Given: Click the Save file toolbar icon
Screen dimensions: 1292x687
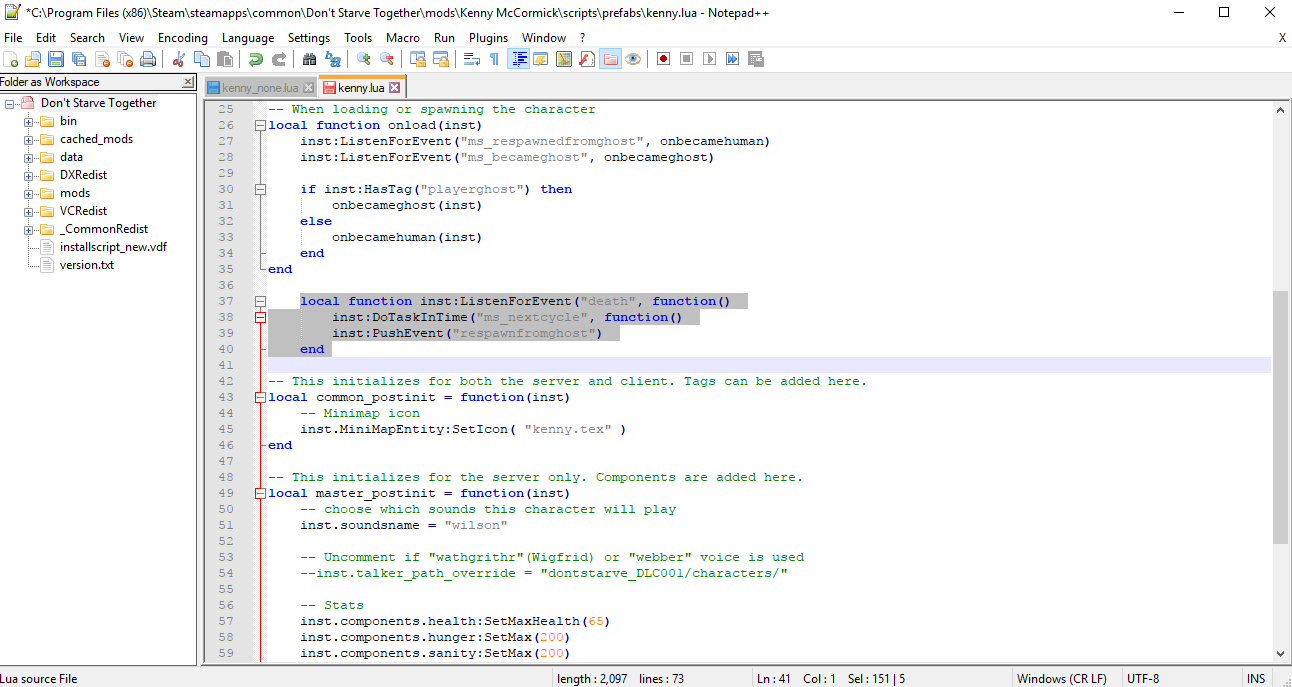Looking at the screenshot, I should [x=56, y=60].
